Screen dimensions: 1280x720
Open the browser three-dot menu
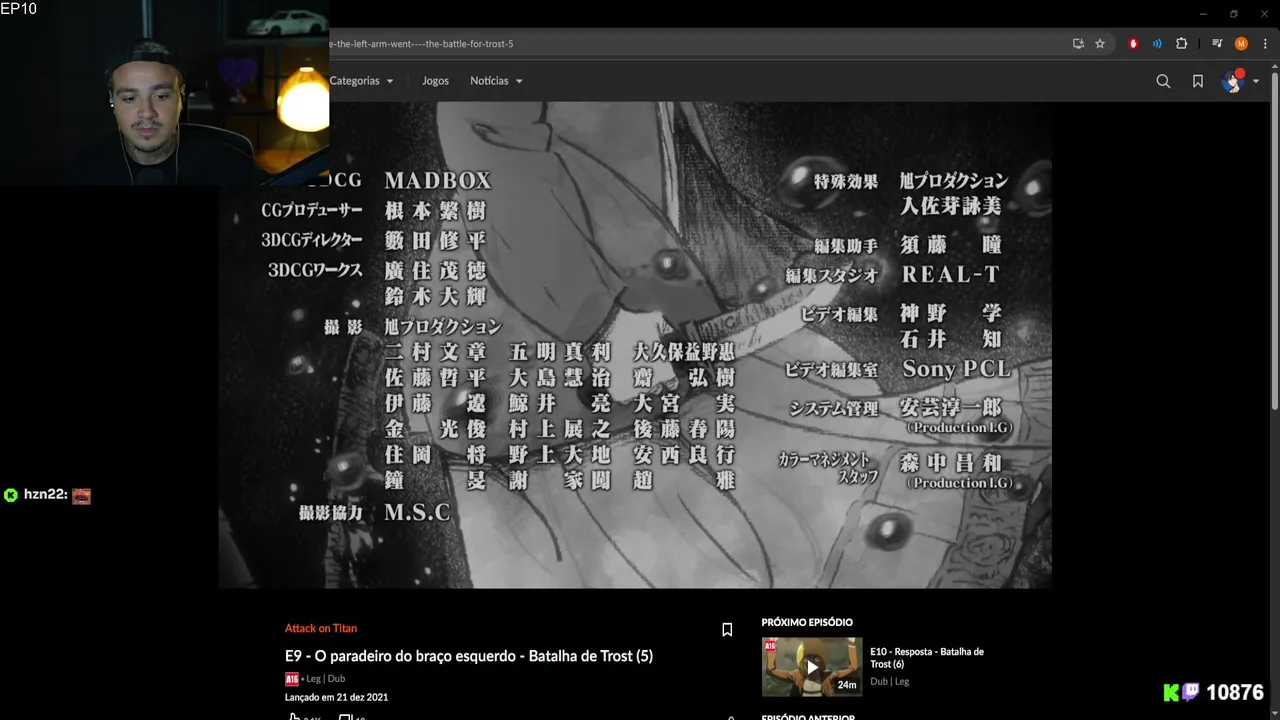(1265, 44)
